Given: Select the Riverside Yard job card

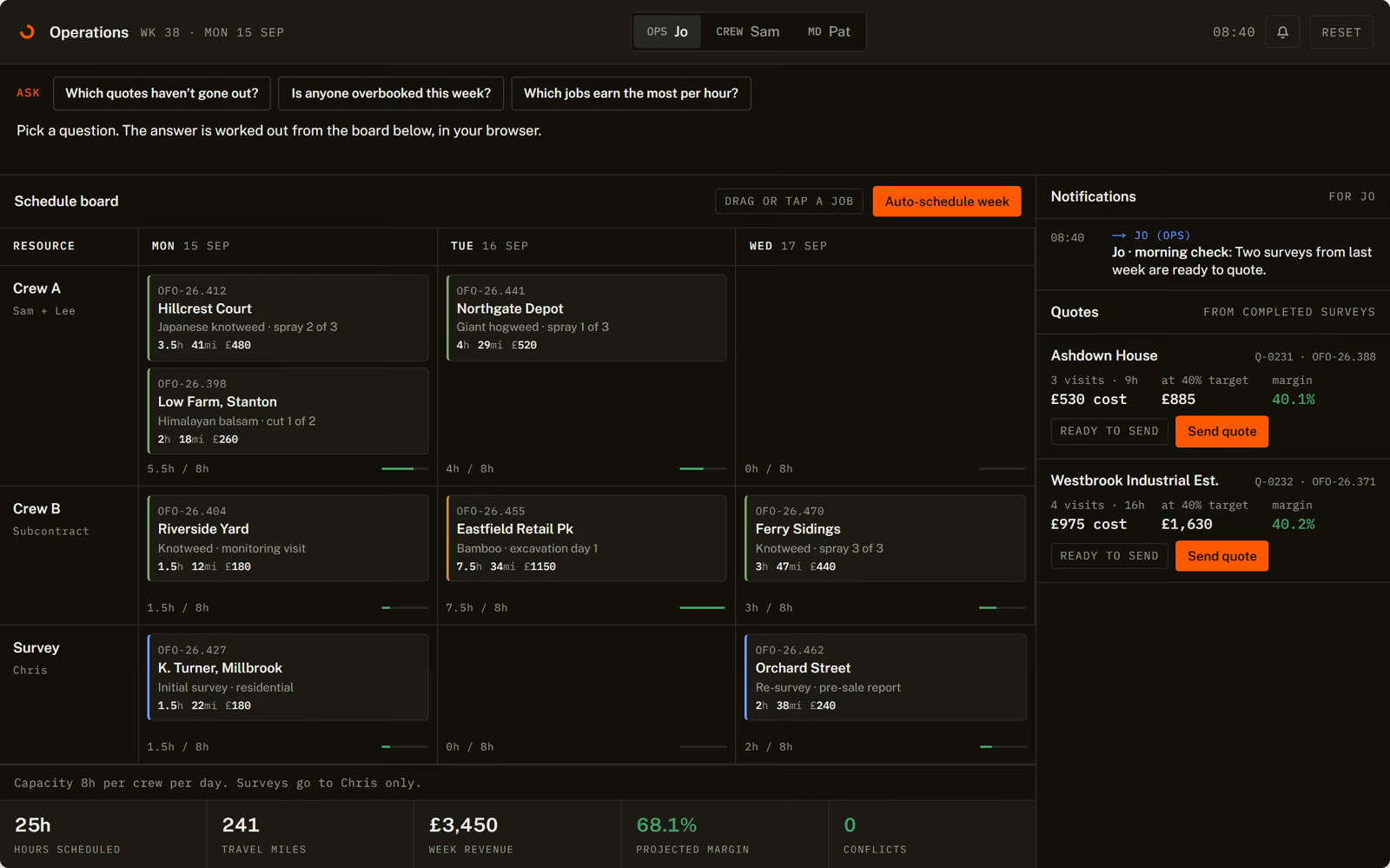Looking at the screenshot, I should click(x=288, y=539).
